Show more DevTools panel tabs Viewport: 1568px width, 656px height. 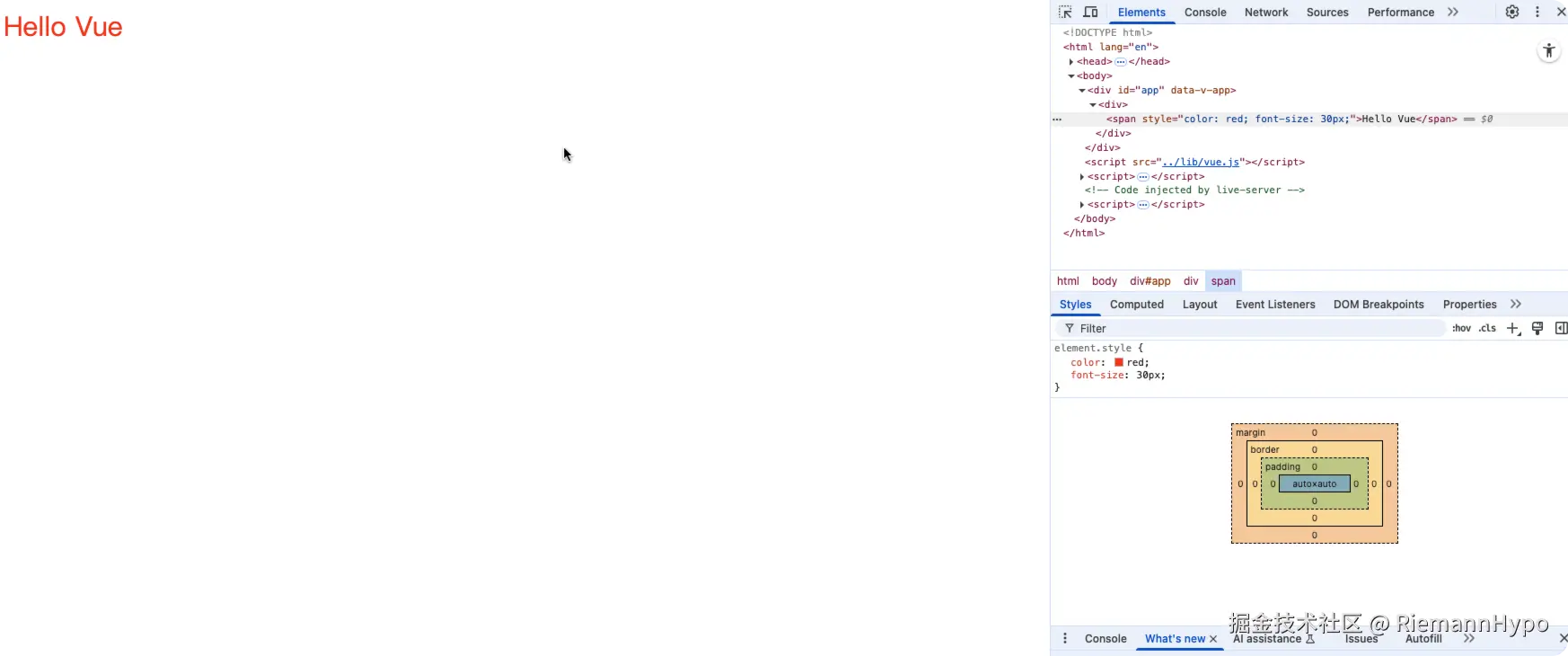click(x=1453, y=12)
